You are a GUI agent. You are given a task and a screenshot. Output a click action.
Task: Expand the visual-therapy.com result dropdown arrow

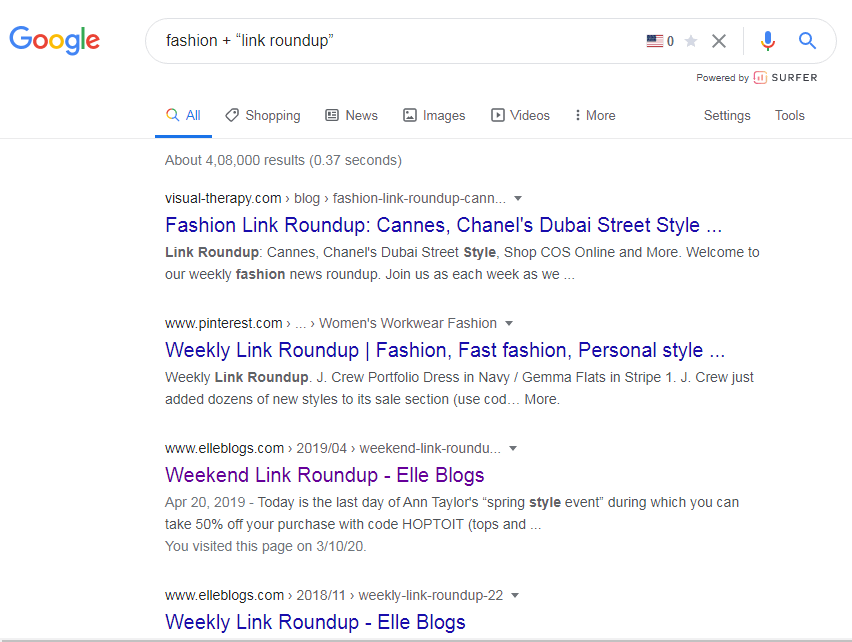point(518,199)
